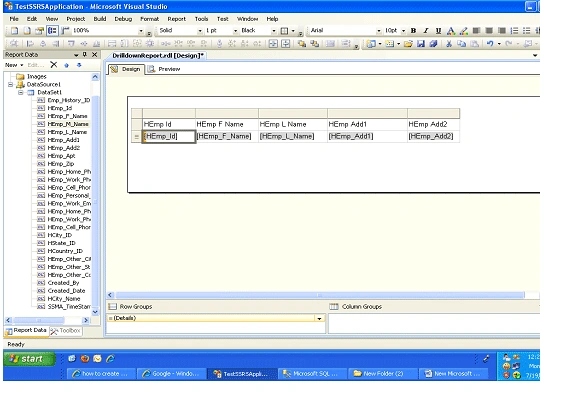
Task: Open the borders button dropdown arrow
Action: coord(293,31)
